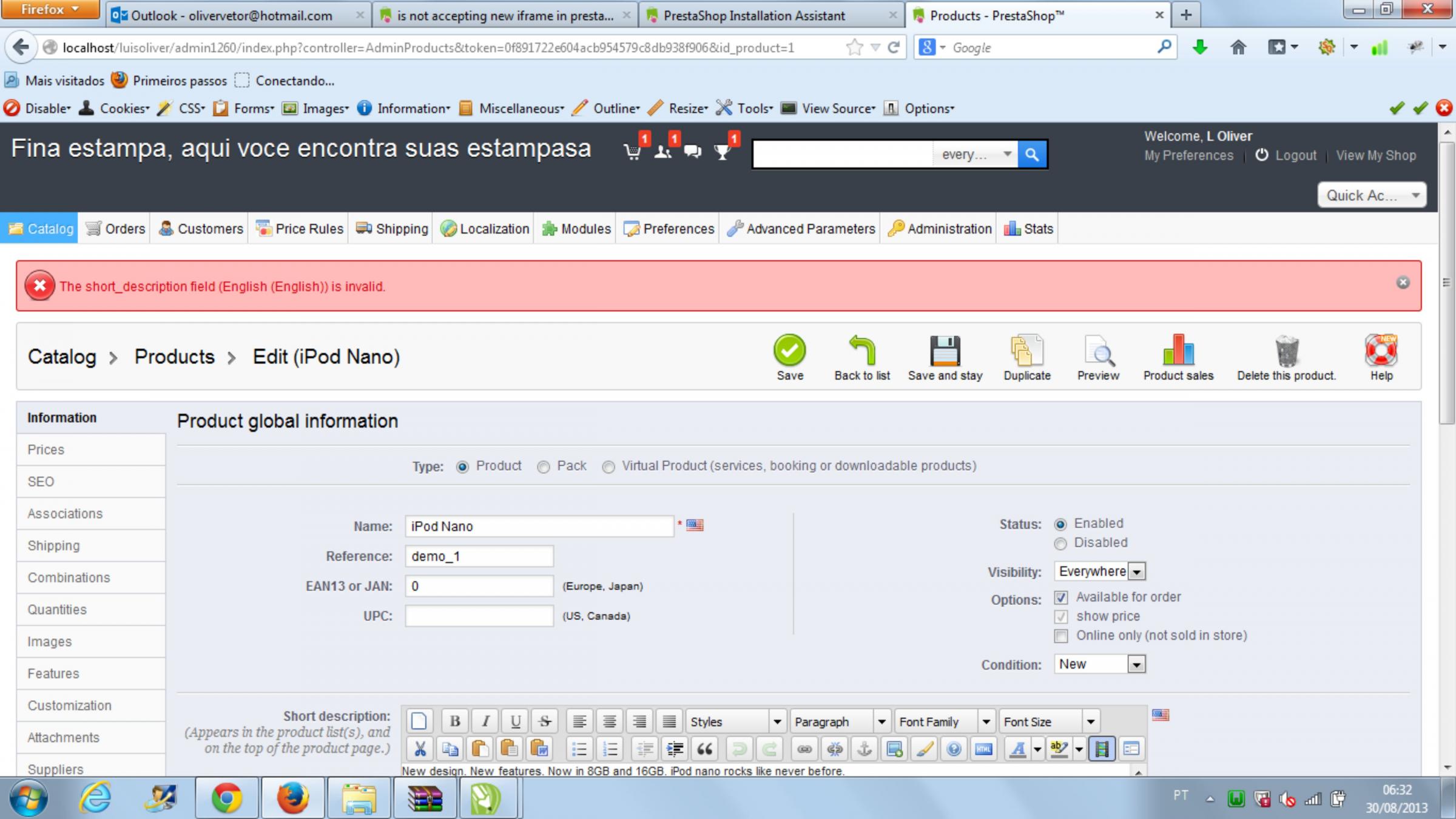
Task: Toggle show price checkbox
Action: [1061, 617]
